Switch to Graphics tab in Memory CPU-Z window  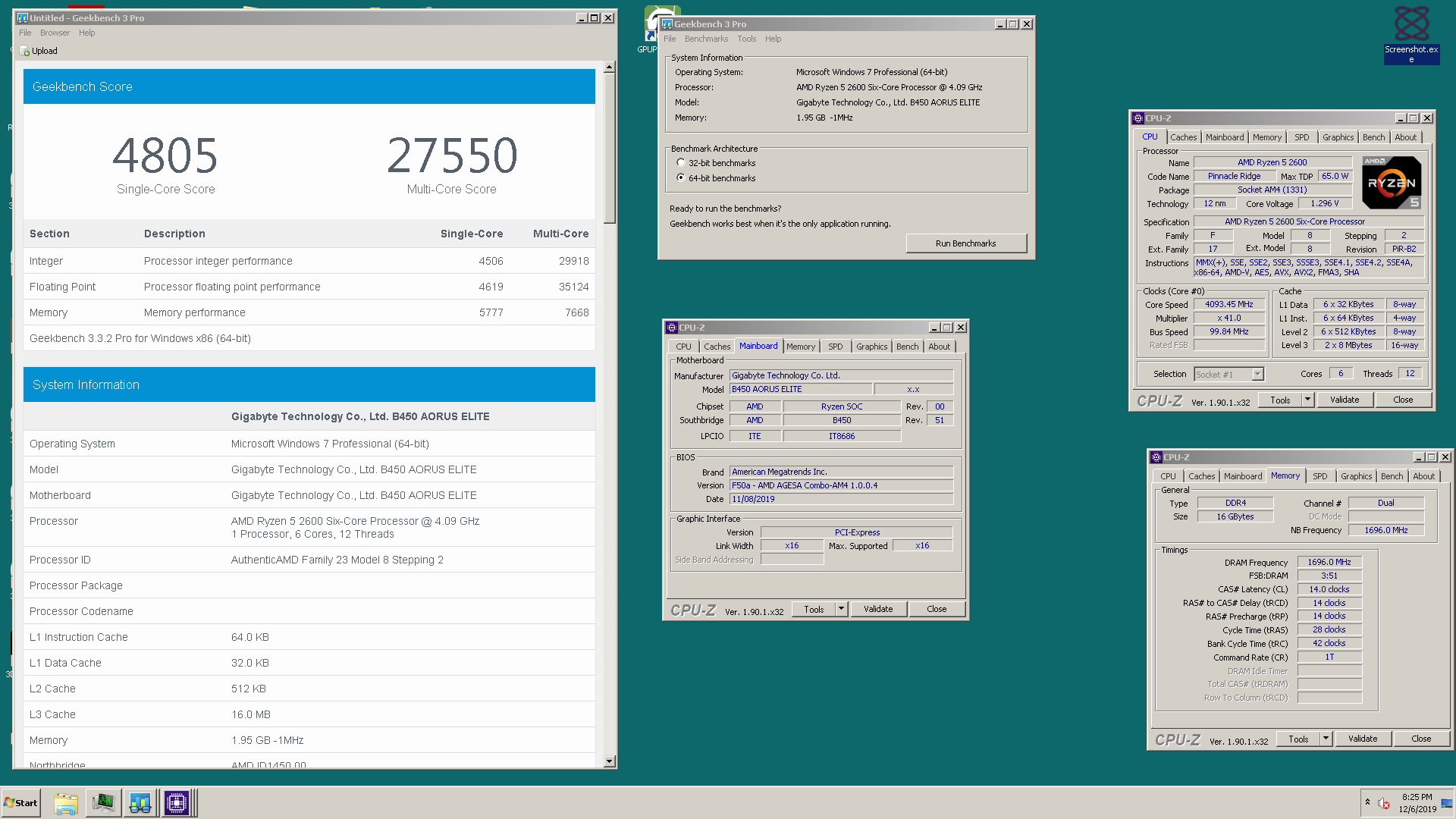pyautogui.click(x=1356, y=476)
